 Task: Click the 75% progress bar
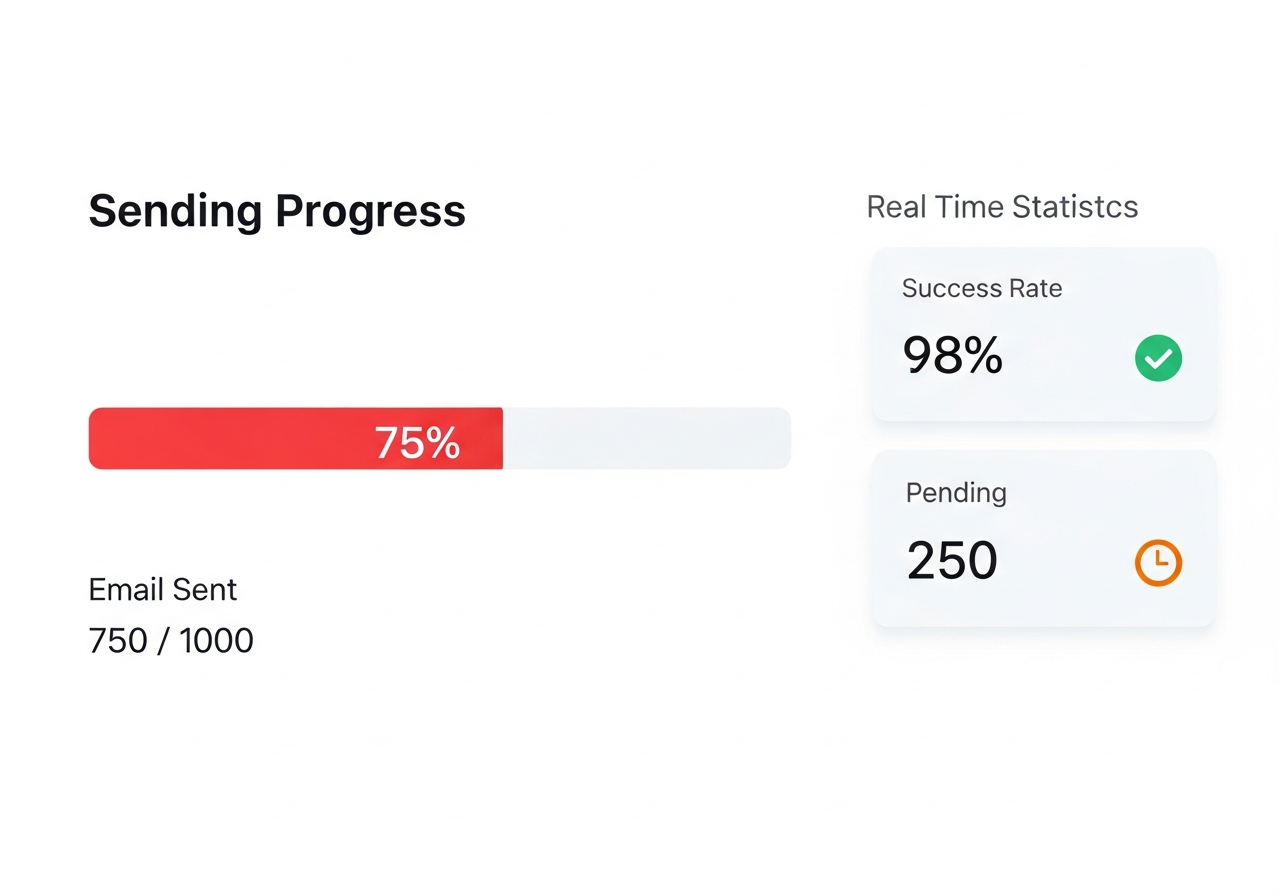click(x=440, y=438)
